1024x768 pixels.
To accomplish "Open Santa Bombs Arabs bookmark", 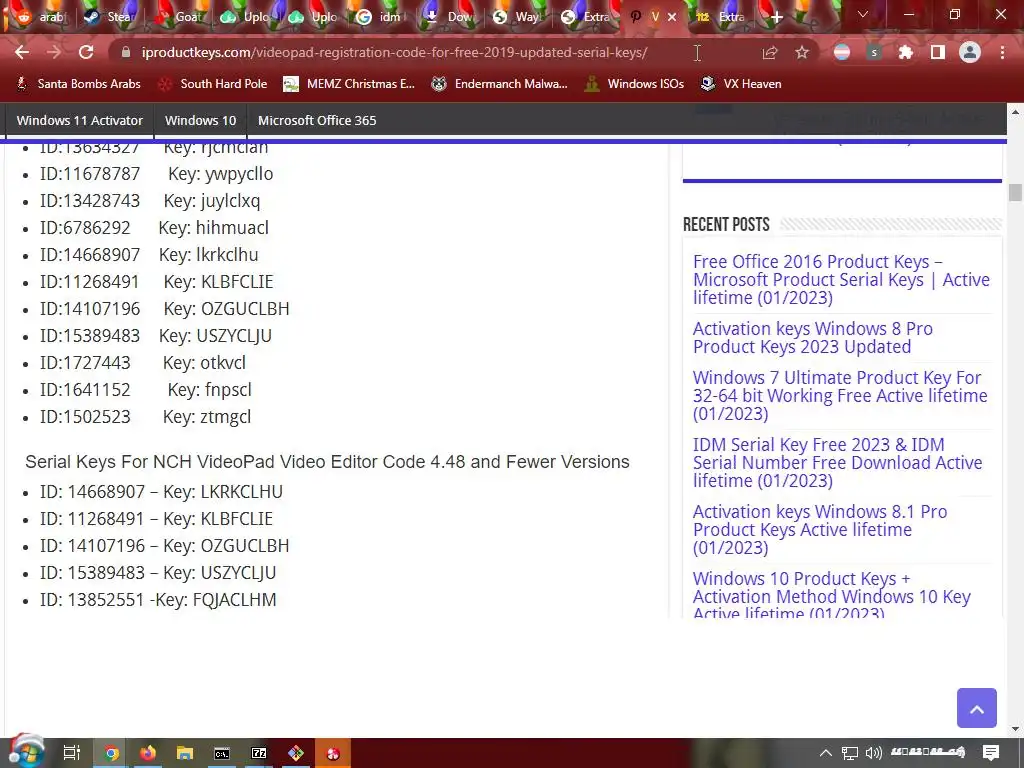I will tap(78, 84).
